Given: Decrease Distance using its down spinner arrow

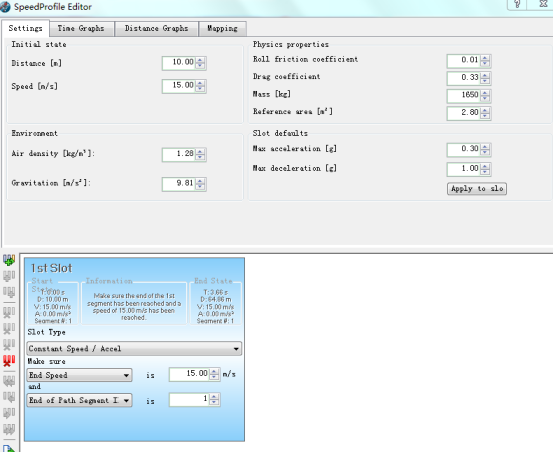Looking at the screenshot, I should pyautogui.click(x=200, y=66).
